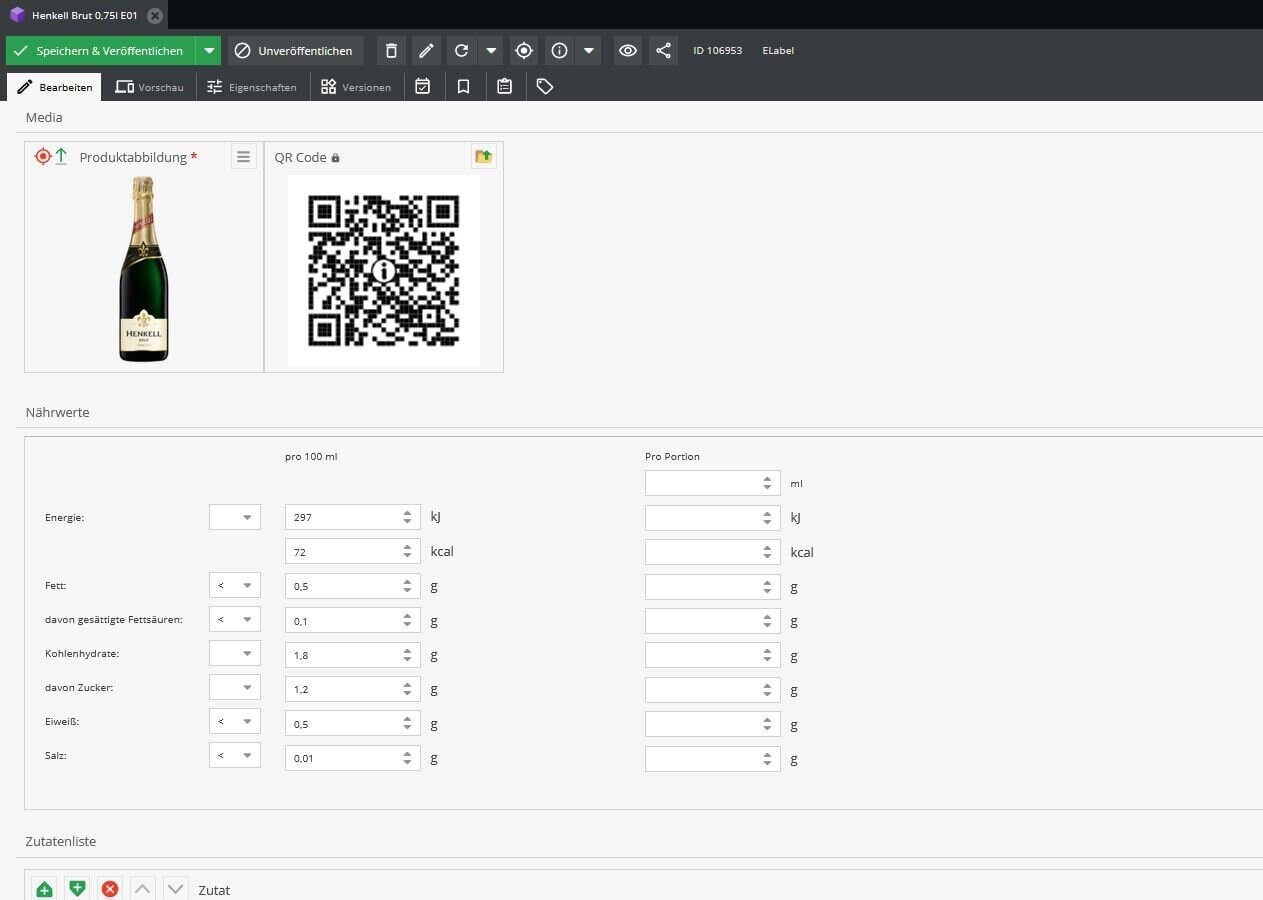Open the Fett operator dropdown
The image size is (1263, 900).
(235, 586)
